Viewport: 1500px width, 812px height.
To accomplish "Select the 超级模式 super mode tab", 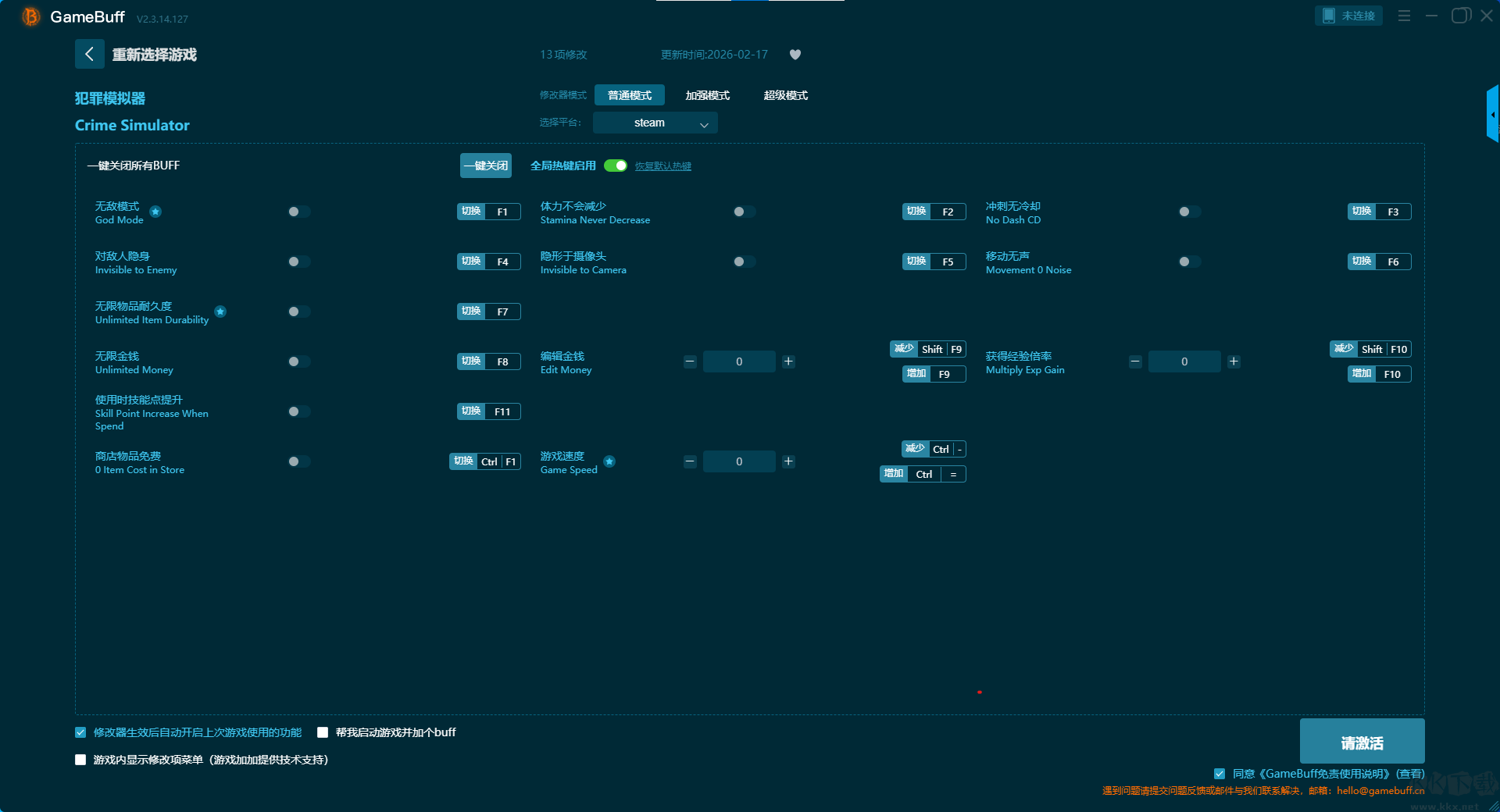I will coord(785,95).
